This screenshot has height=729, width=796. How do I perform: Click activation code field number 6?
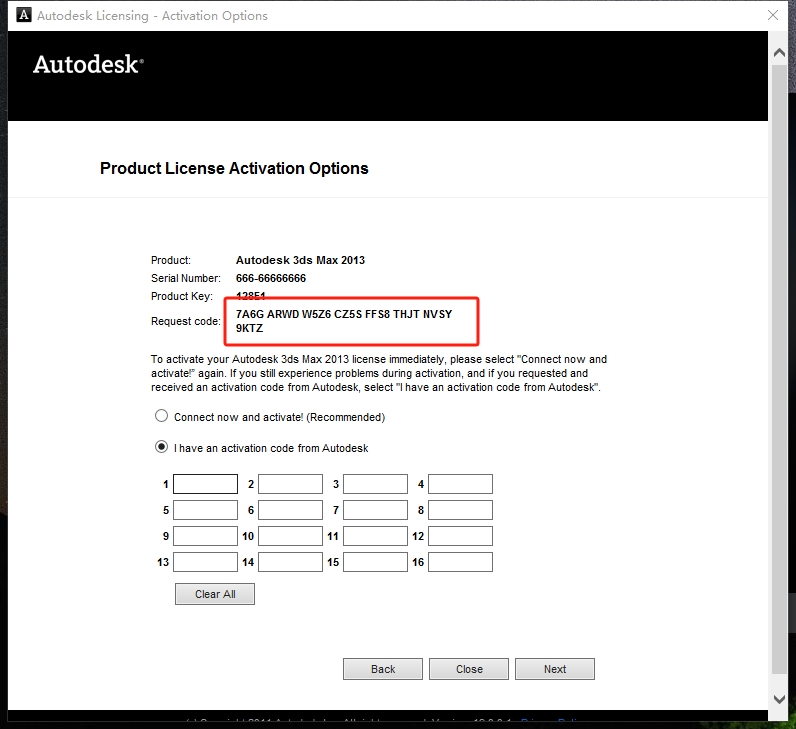coord(290,511)
